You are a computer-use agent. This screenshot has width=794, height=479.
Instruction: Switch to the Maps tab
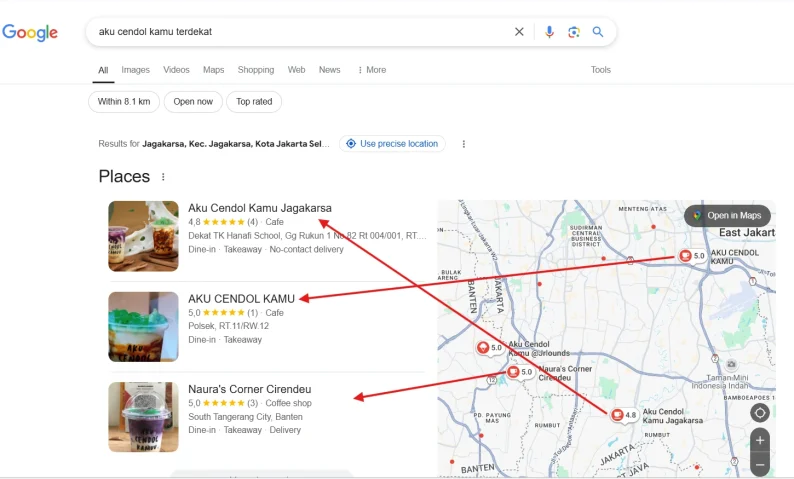[x=213, y=70]
